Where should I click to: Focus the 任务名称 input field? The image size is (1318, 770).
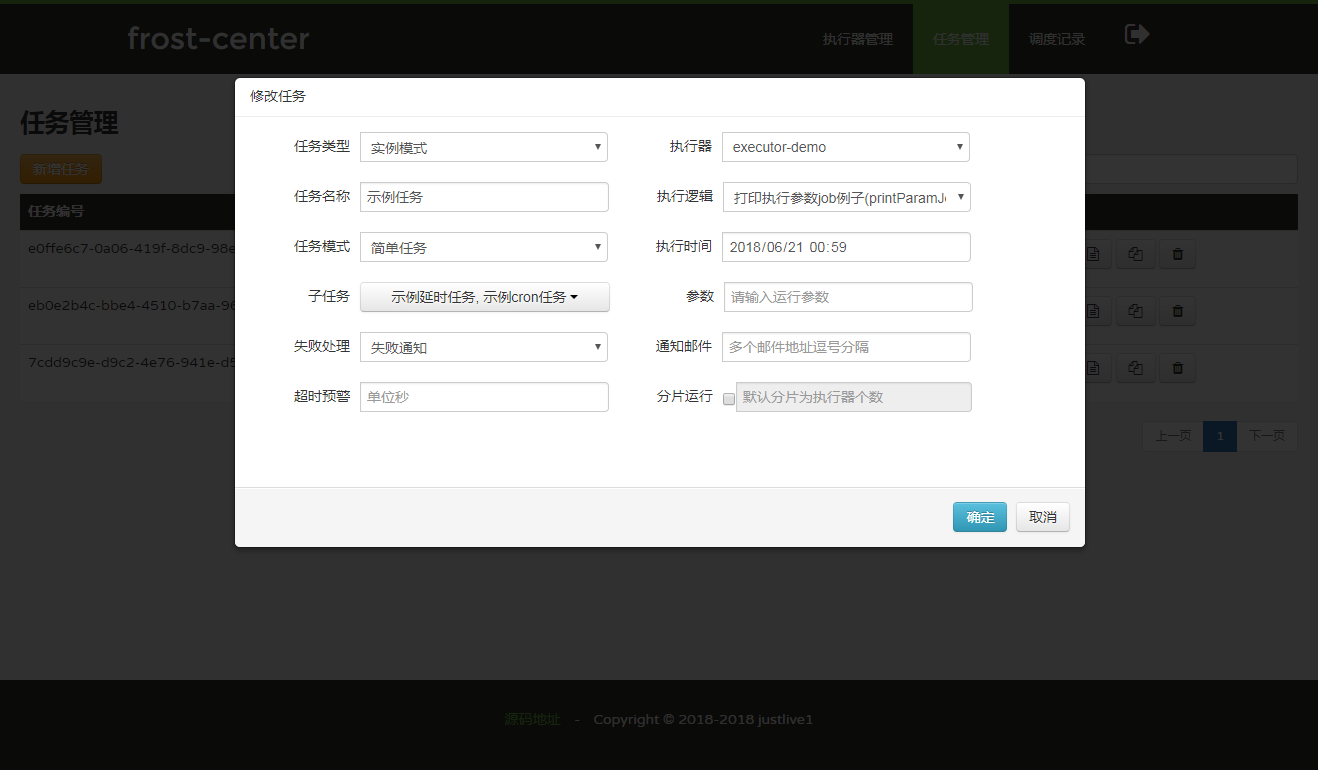click(x=484, y=197)
